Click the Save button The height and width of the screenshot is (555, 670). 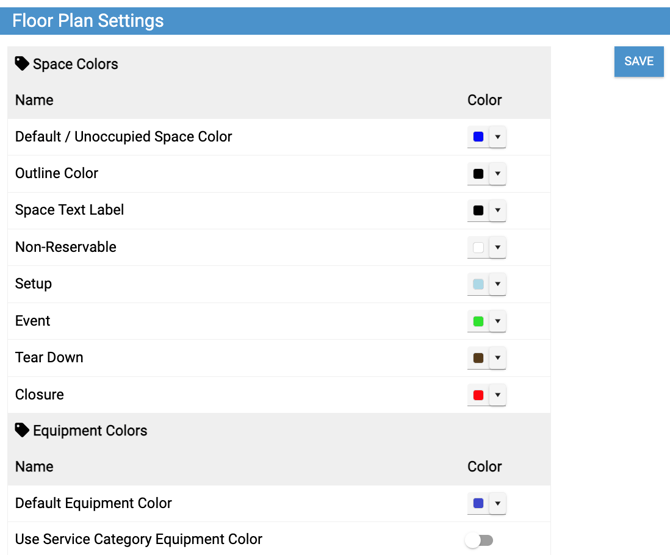638,61
